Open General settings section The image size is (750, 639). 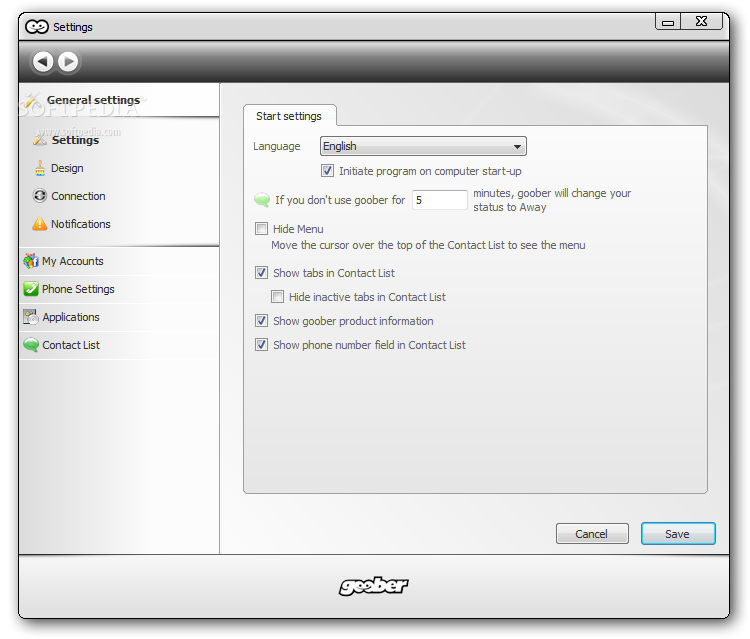click(x=120, y=100)
